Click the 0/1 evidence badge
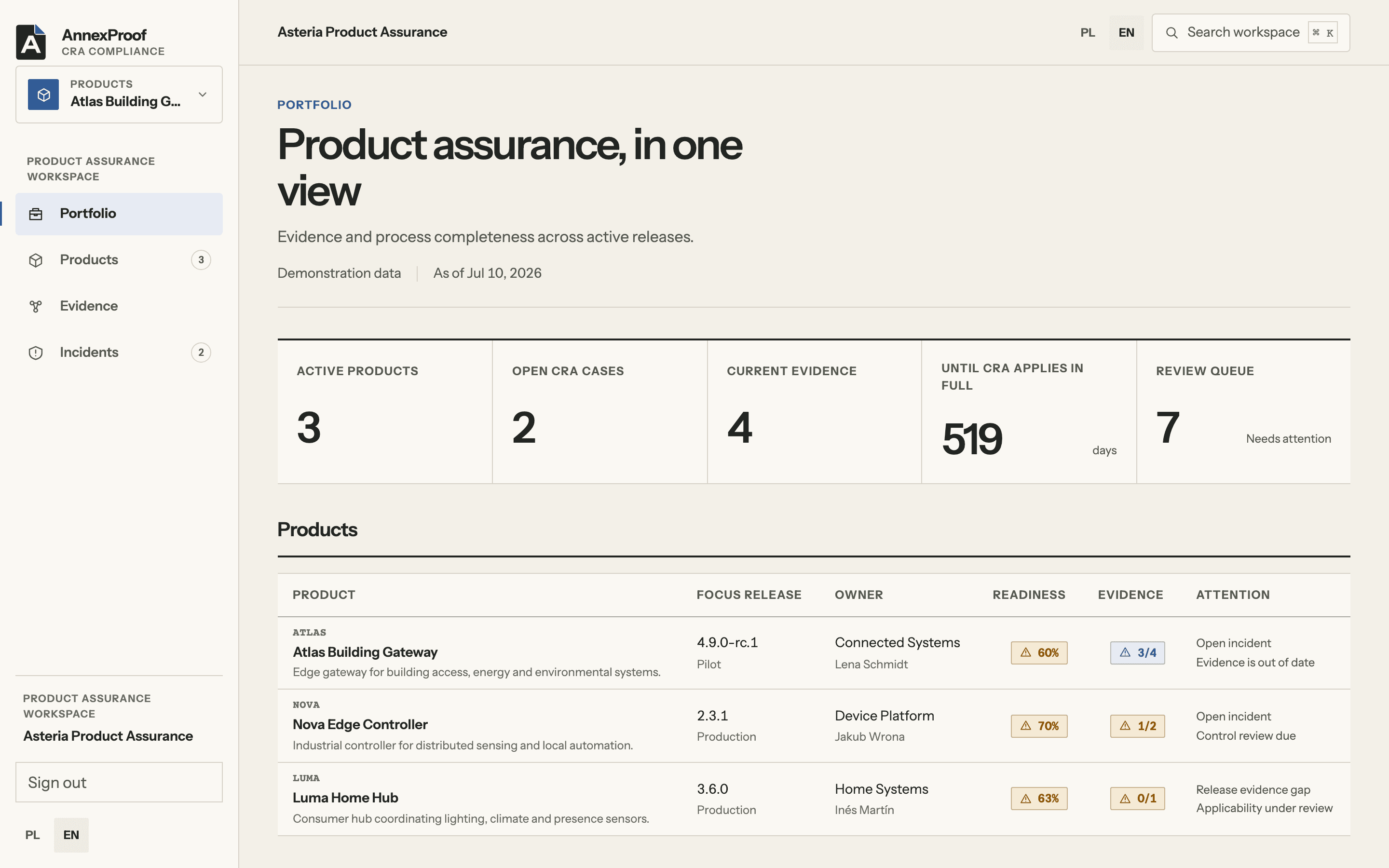This screenshot has width=1389, height=868. [x=1138, y=799]
